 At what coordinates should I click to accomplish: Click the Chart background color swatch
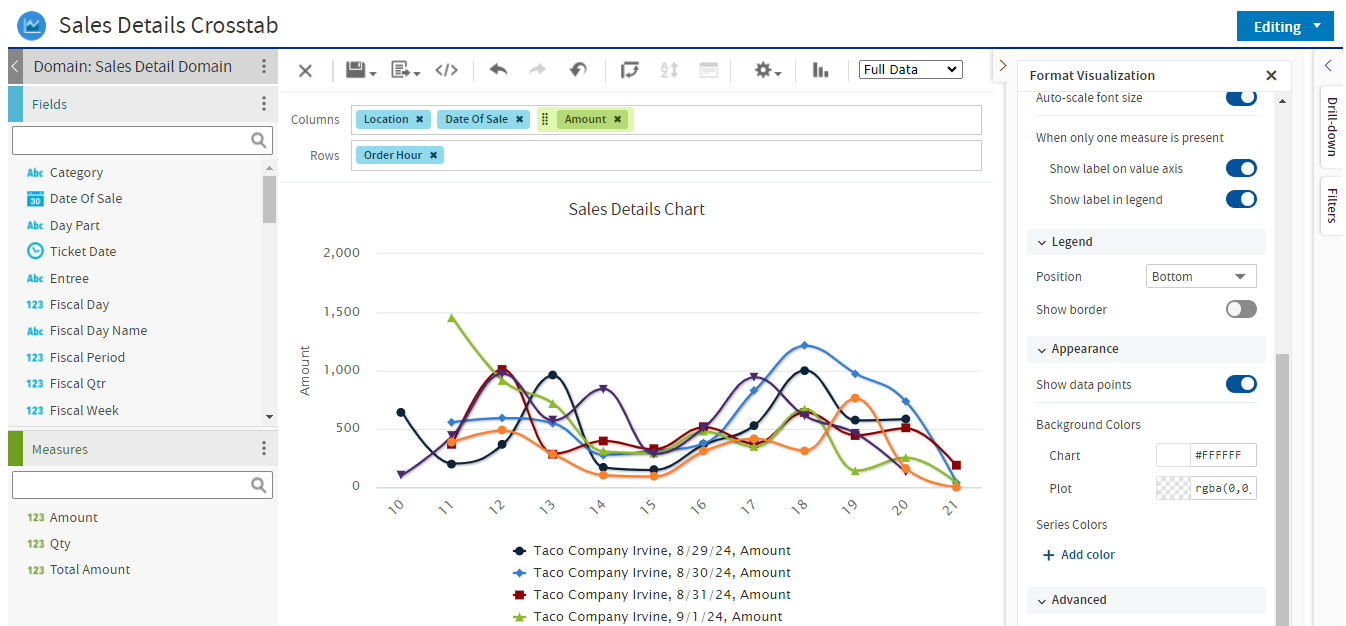point(1173,455)
